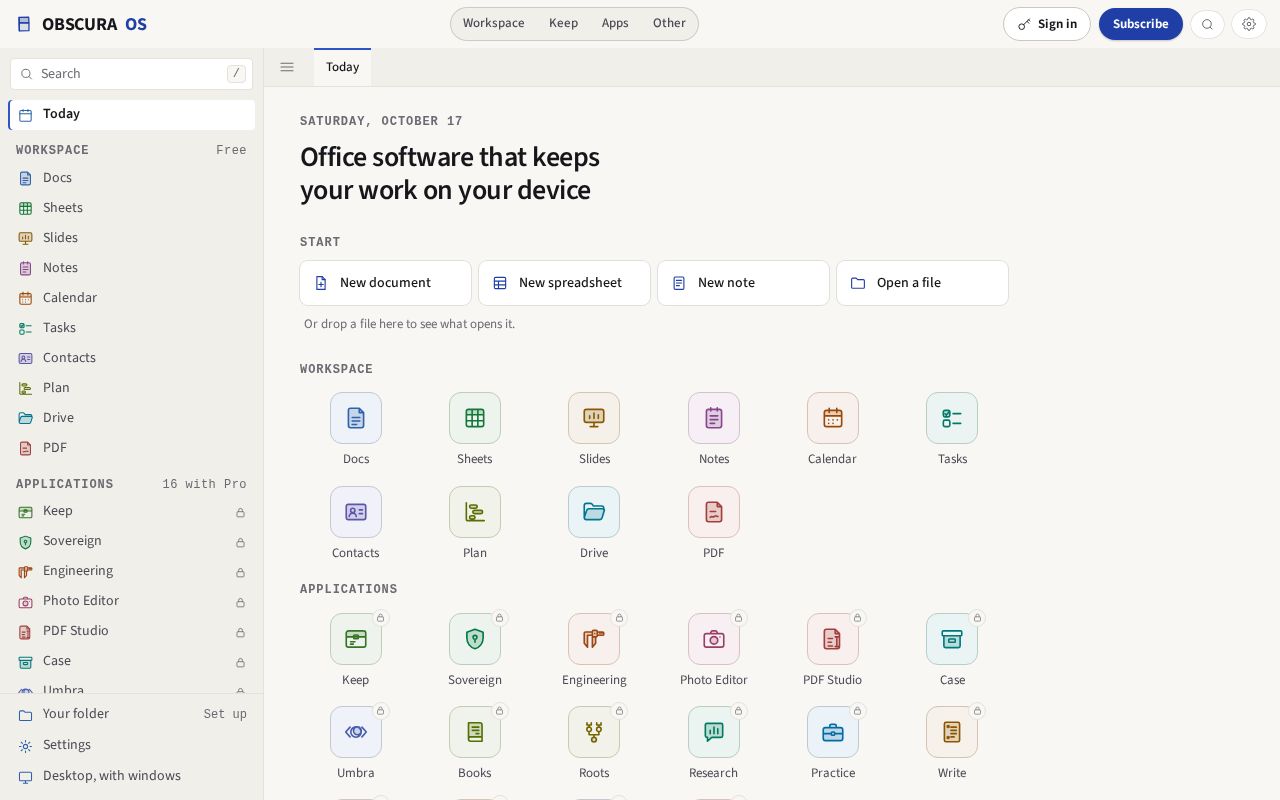This screenshot has width=1280, height=800.
Task: Open the Docs app tile
Action: pyautogui.click(x=356, y=418)
